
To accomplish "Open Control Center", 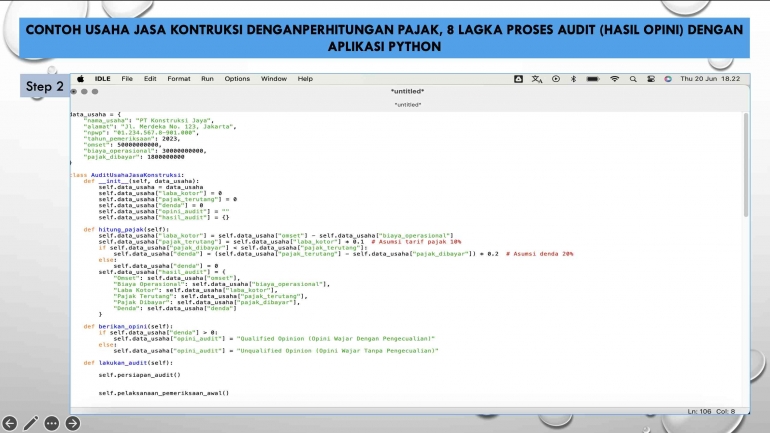I will pyautogui.click(x=651, y=79).
